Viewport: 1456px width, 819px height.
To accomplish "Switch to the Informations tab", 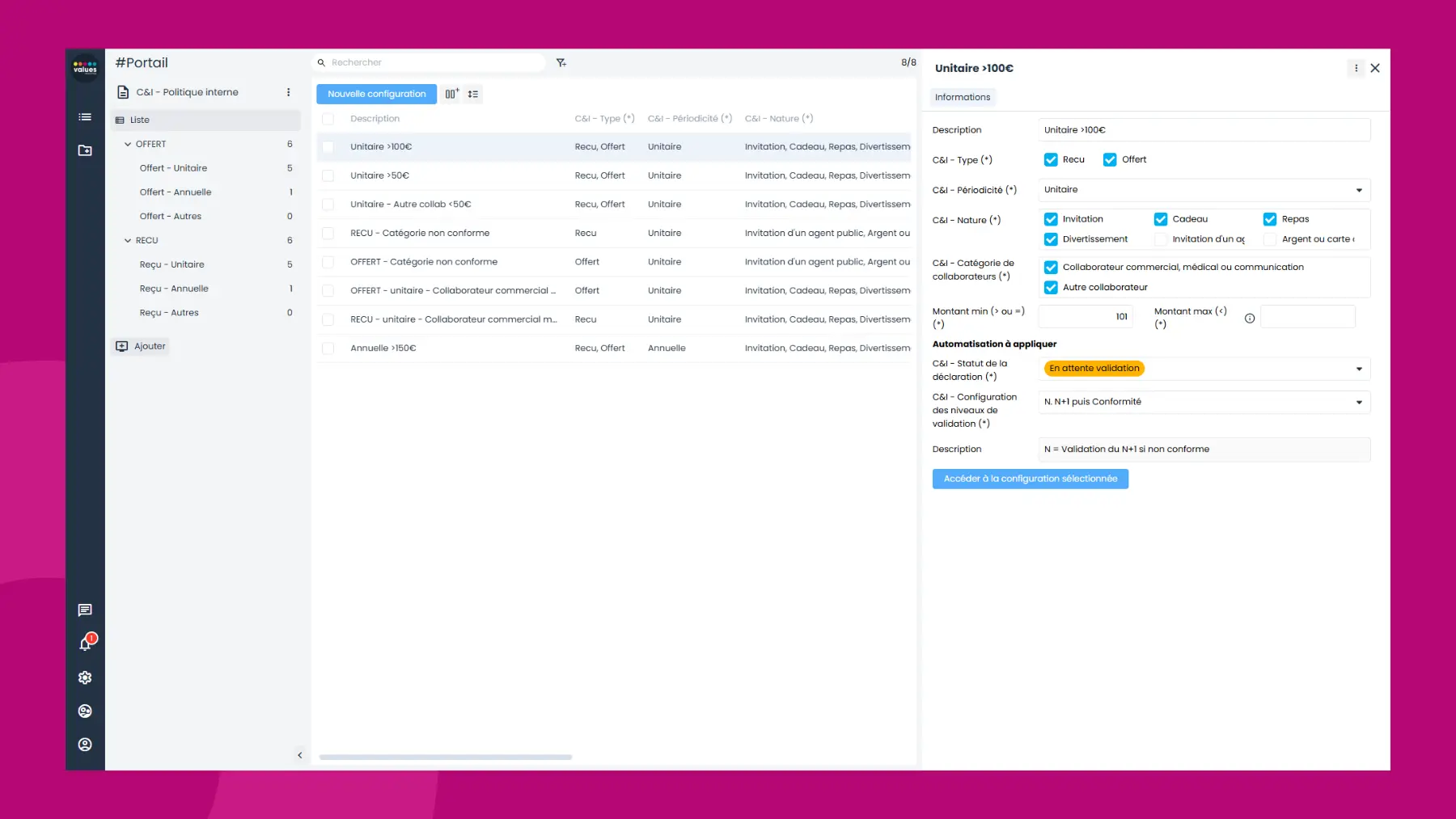I will point(963,97).
